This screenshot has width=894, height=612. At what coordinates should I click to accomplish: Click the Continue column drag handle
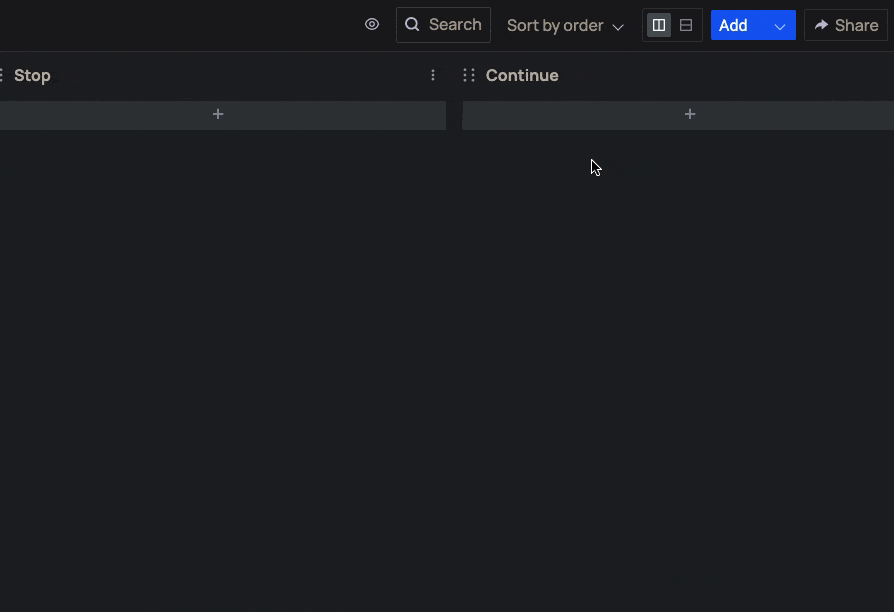468,76
